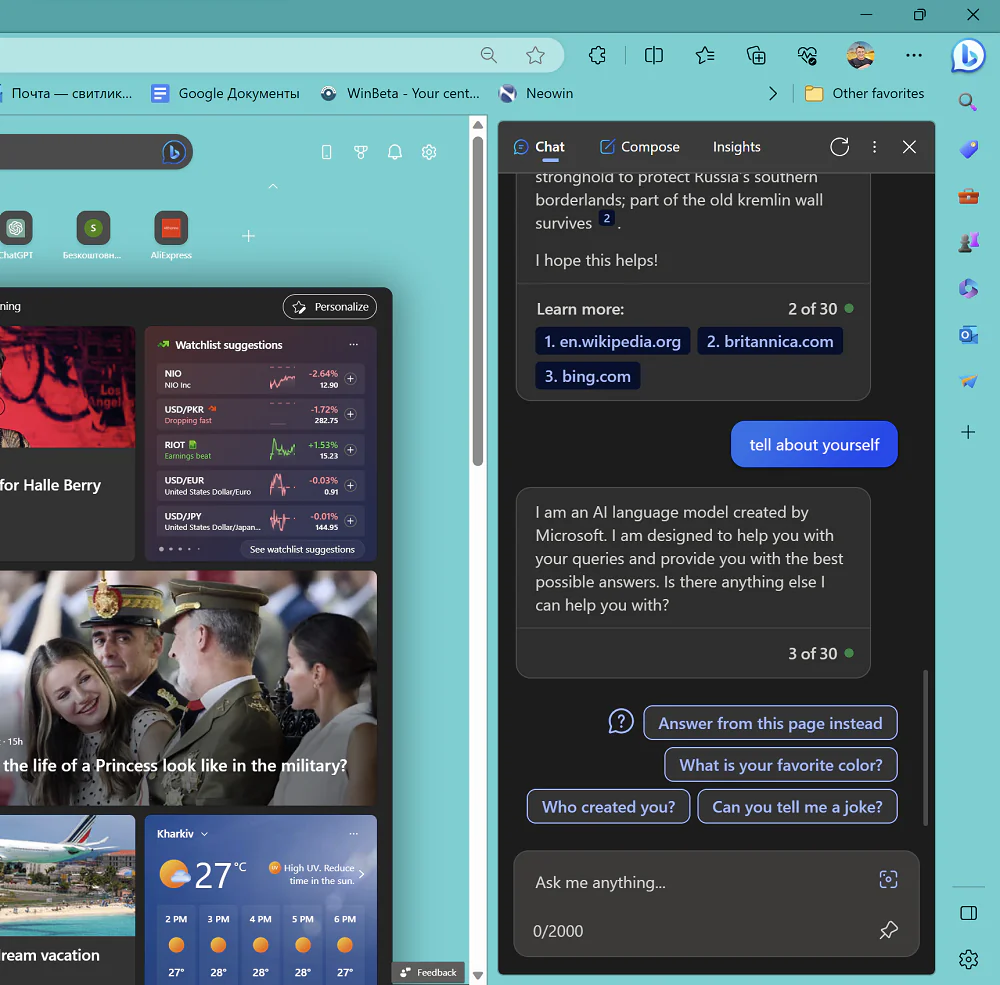Expand High UV alert arrow

tap(362, 874)
